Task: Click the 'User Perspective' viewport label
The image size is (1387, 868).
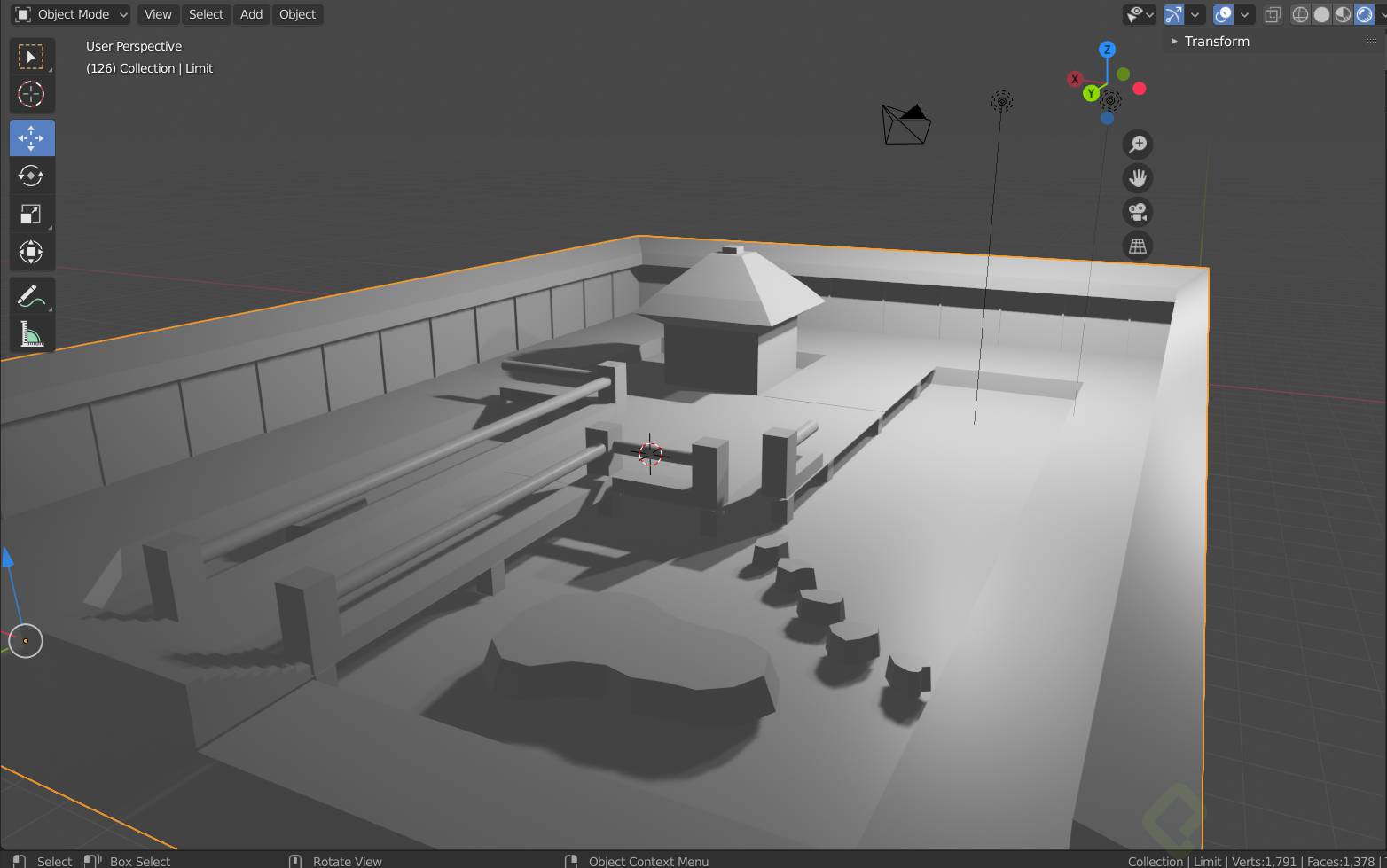Action: (134, 46)
